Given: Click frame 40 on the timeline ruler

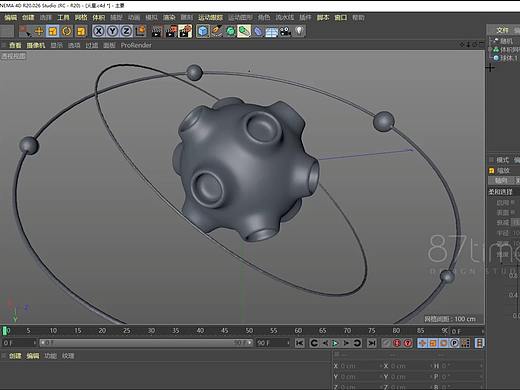Looking at the screenshot, I should (200, 331).
